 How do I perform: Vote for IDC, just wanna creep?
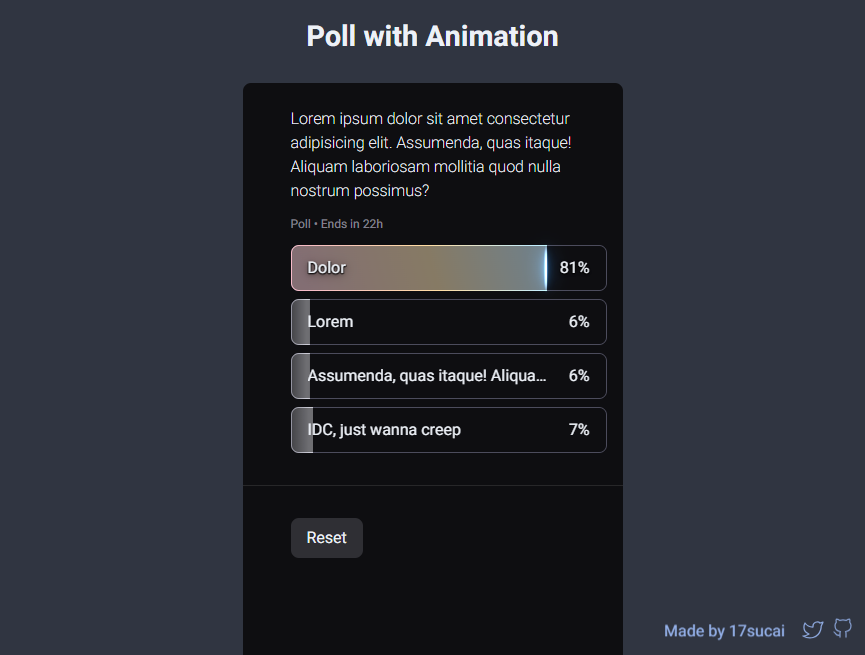[448, 430]
